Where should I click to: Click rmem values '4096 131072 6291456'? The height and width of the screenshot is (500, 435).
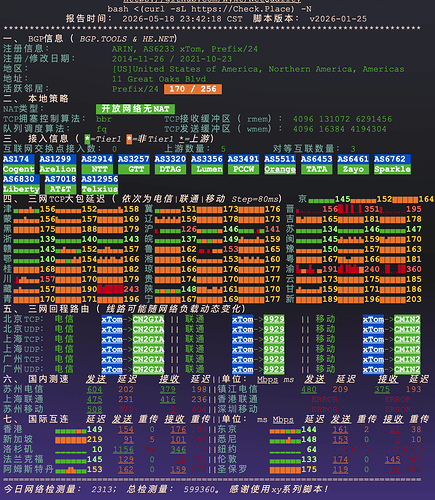(x=342, y=119)
